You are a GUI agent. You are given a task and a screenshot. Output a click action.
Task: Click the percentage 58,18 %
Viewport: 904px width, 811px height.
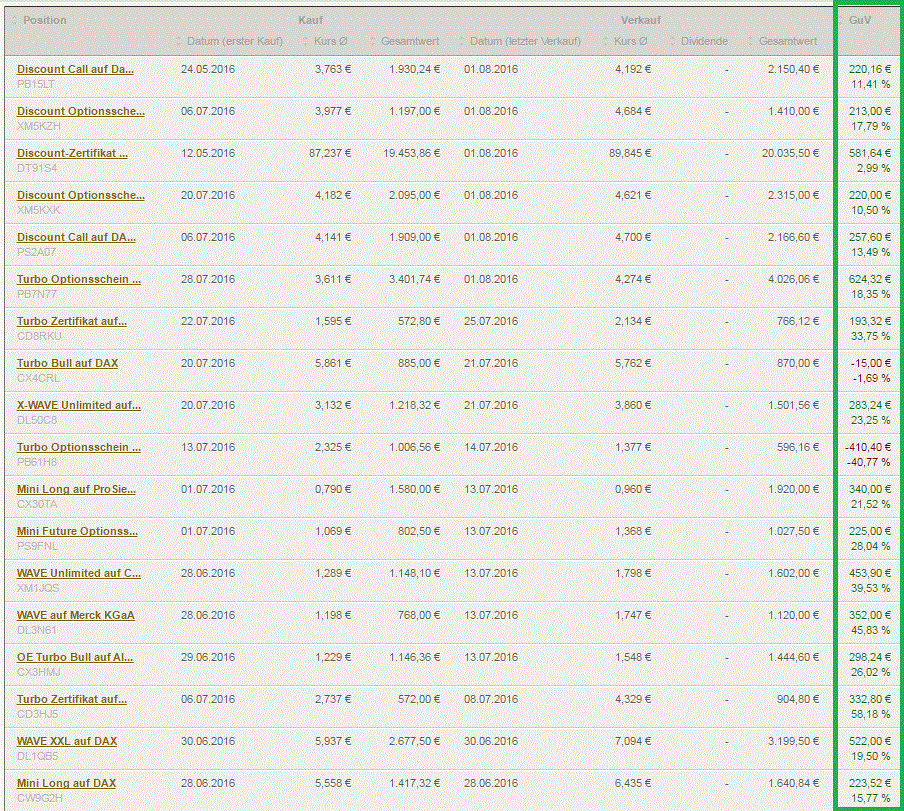tap(871, 715)
